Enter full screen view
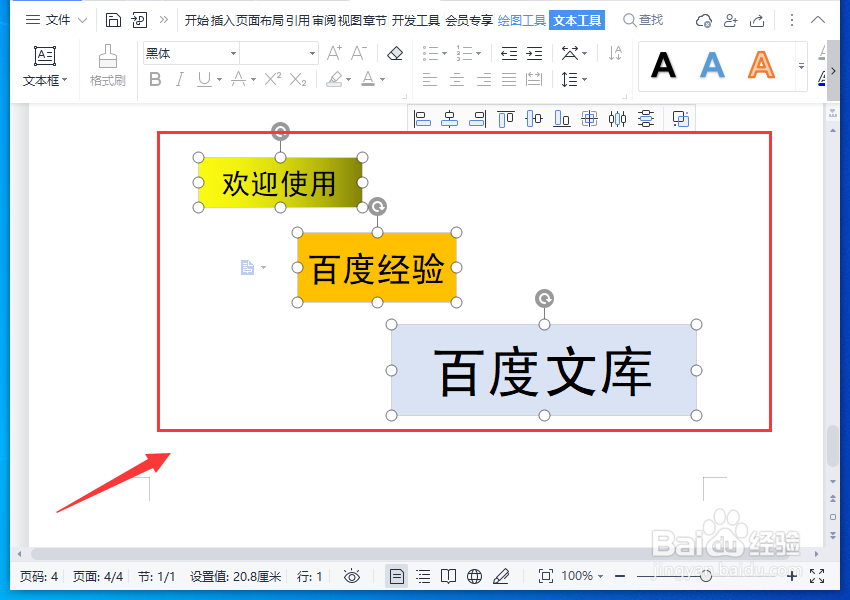The height and width of the screenshot is (600, 850). pyautogui.click(x=817, y=576)
